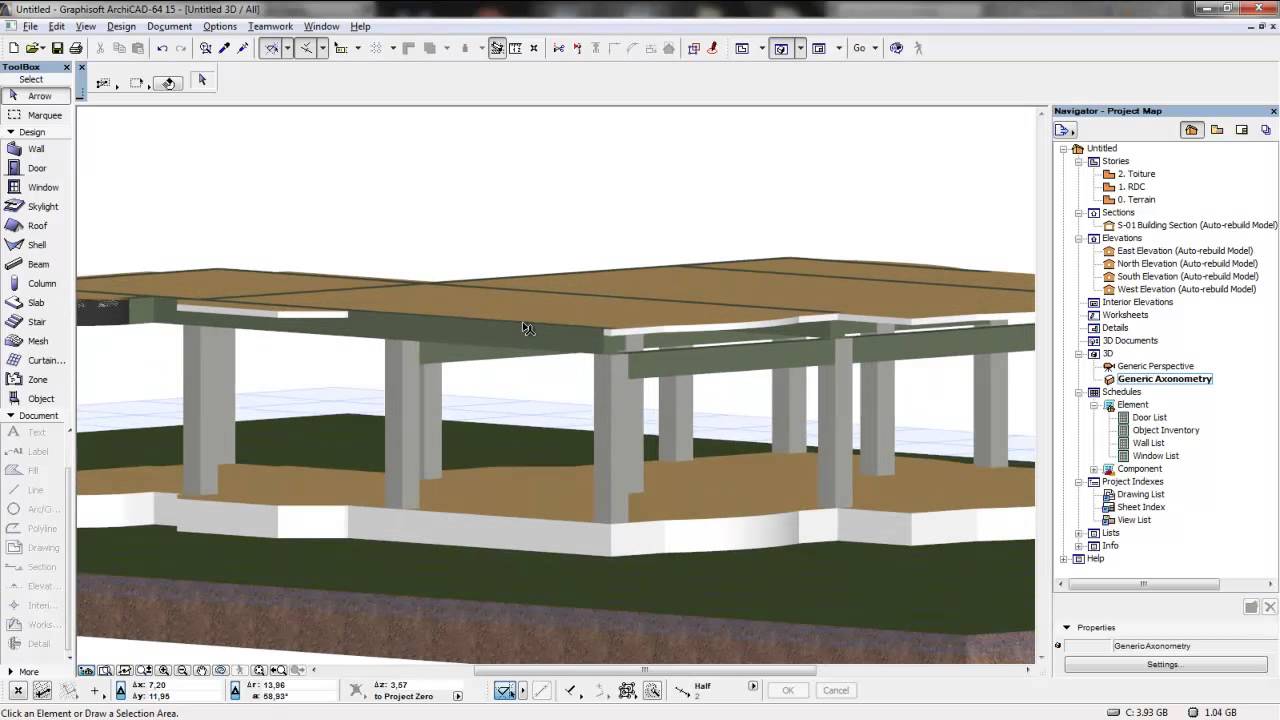The height and width of the screenshot is (720, 1280).
Task: Expand the More section in ToolBox
Action: pos(11,672)
